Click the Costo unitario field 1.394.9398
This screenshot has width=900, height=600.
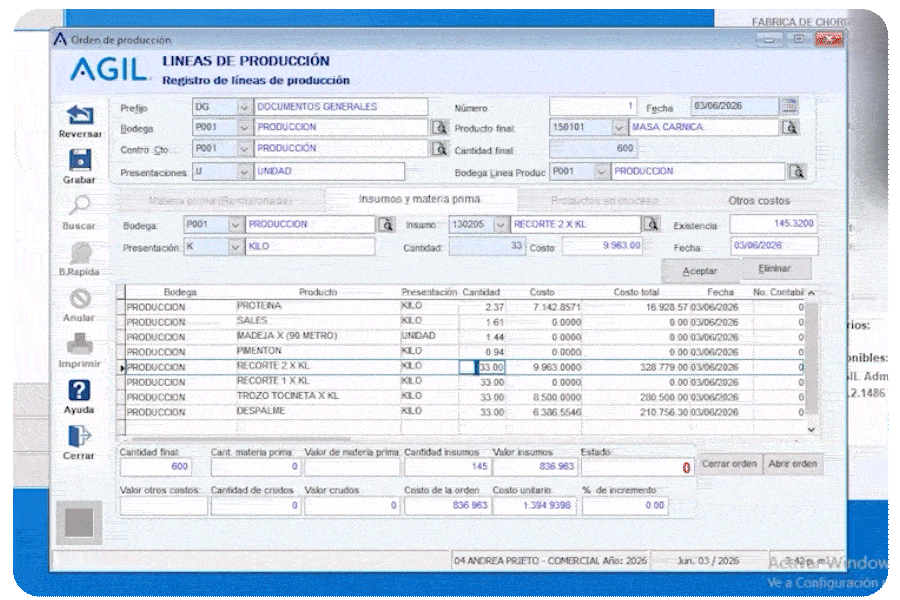click(534, 506)
